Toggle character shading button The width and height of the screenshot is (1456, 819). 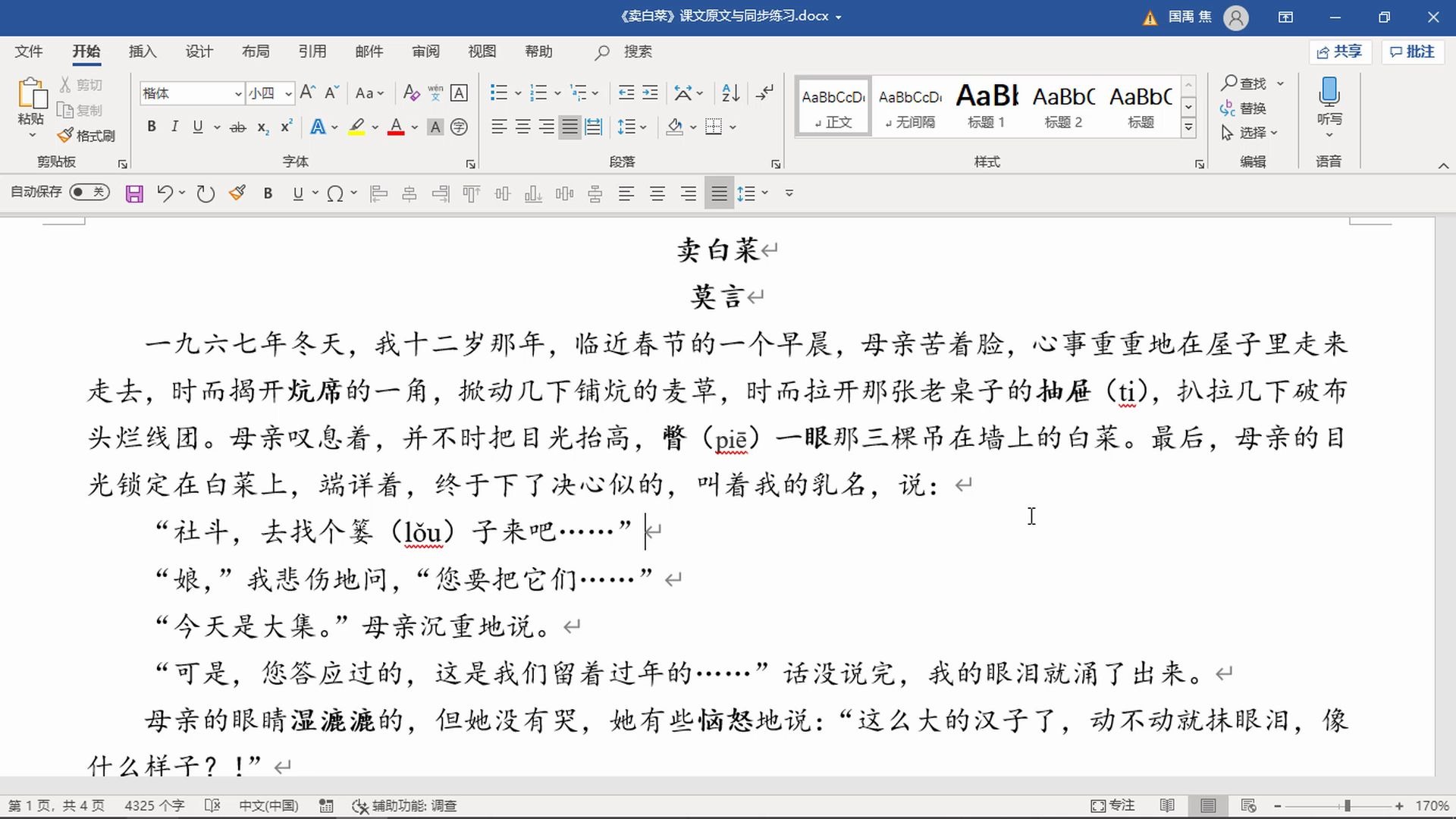tap(435, 127)
